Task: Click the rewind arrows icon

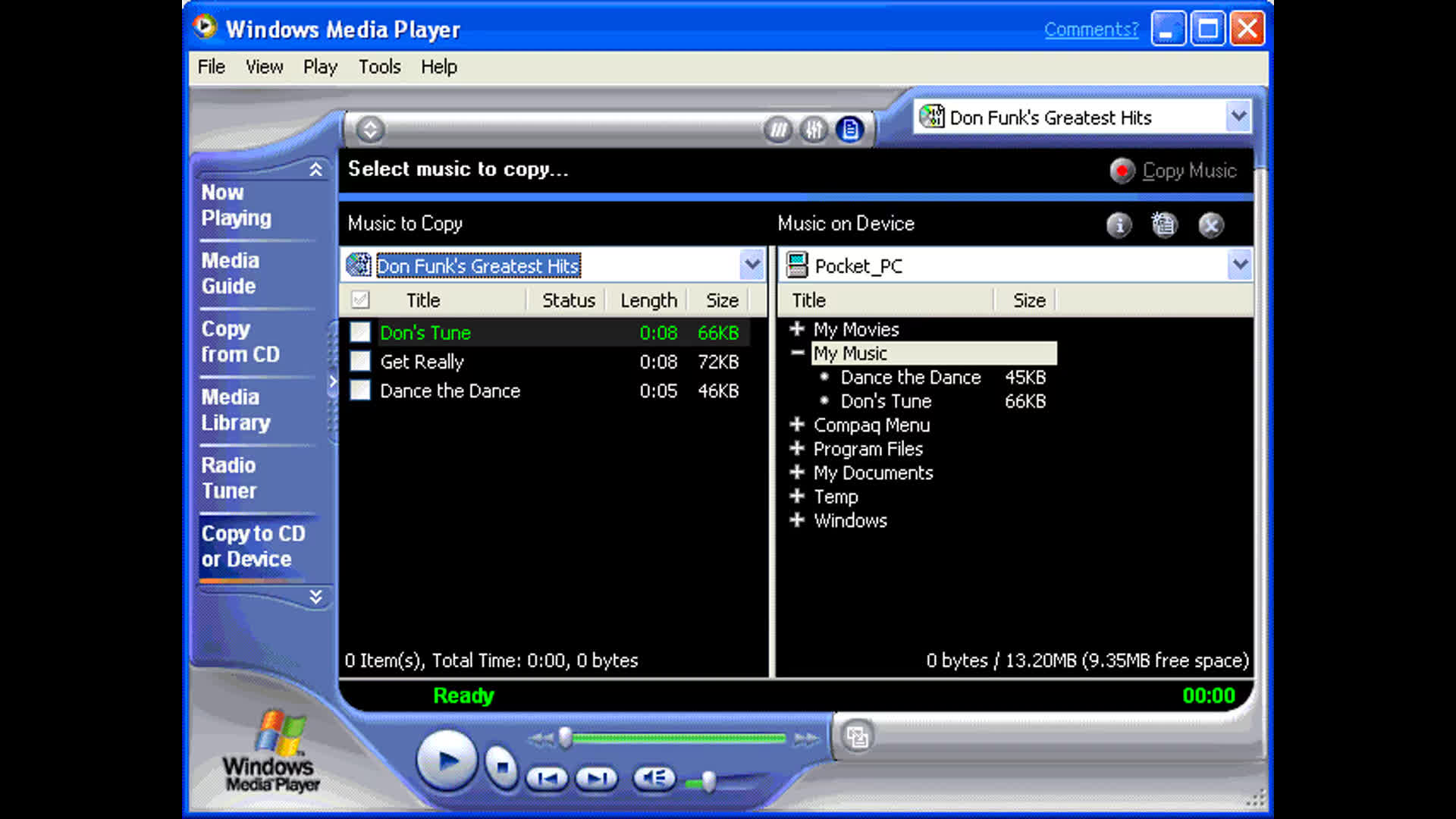Action: click(x=541, y=739)
